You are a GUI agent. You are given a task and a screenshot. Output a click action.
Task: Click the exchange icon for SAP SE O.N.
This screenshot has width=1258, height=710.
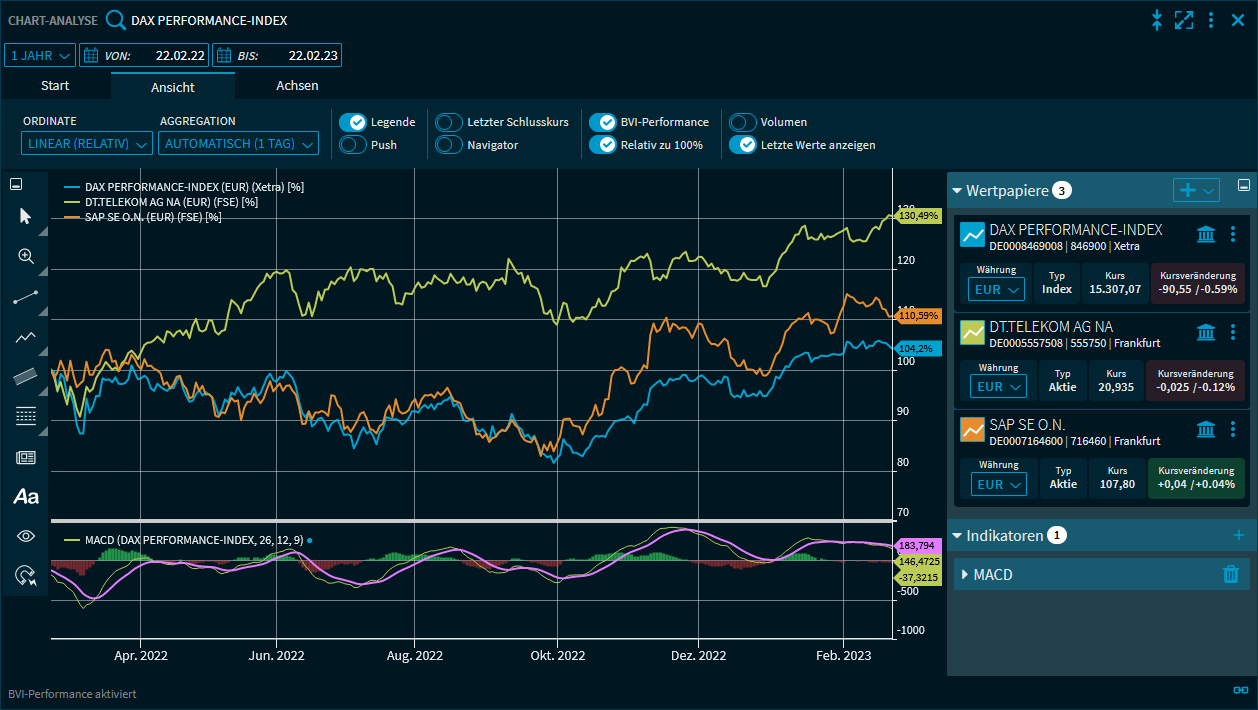tap(1206, 429)
